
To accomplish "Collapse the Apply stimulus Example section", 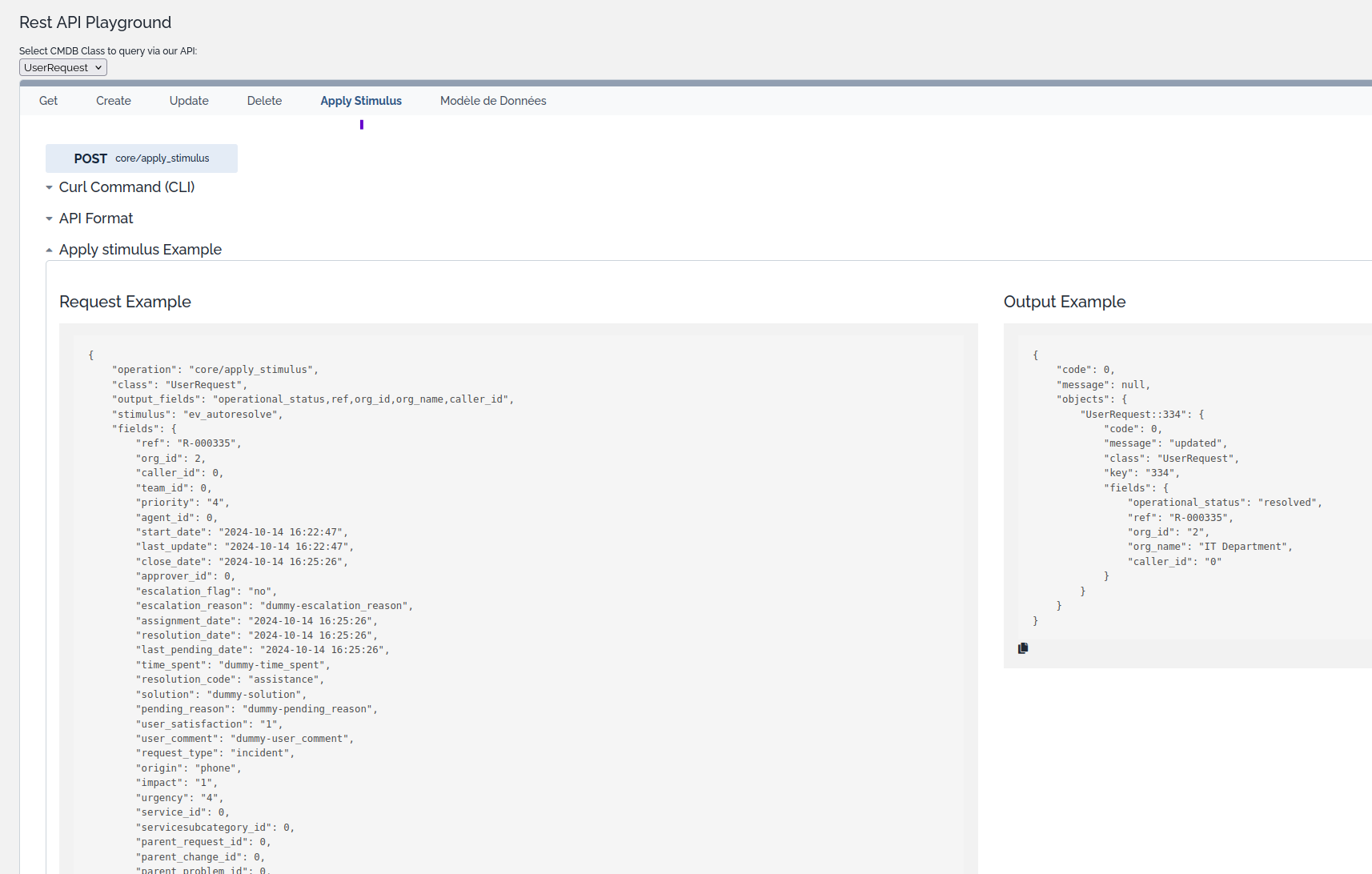I will 140,250.
